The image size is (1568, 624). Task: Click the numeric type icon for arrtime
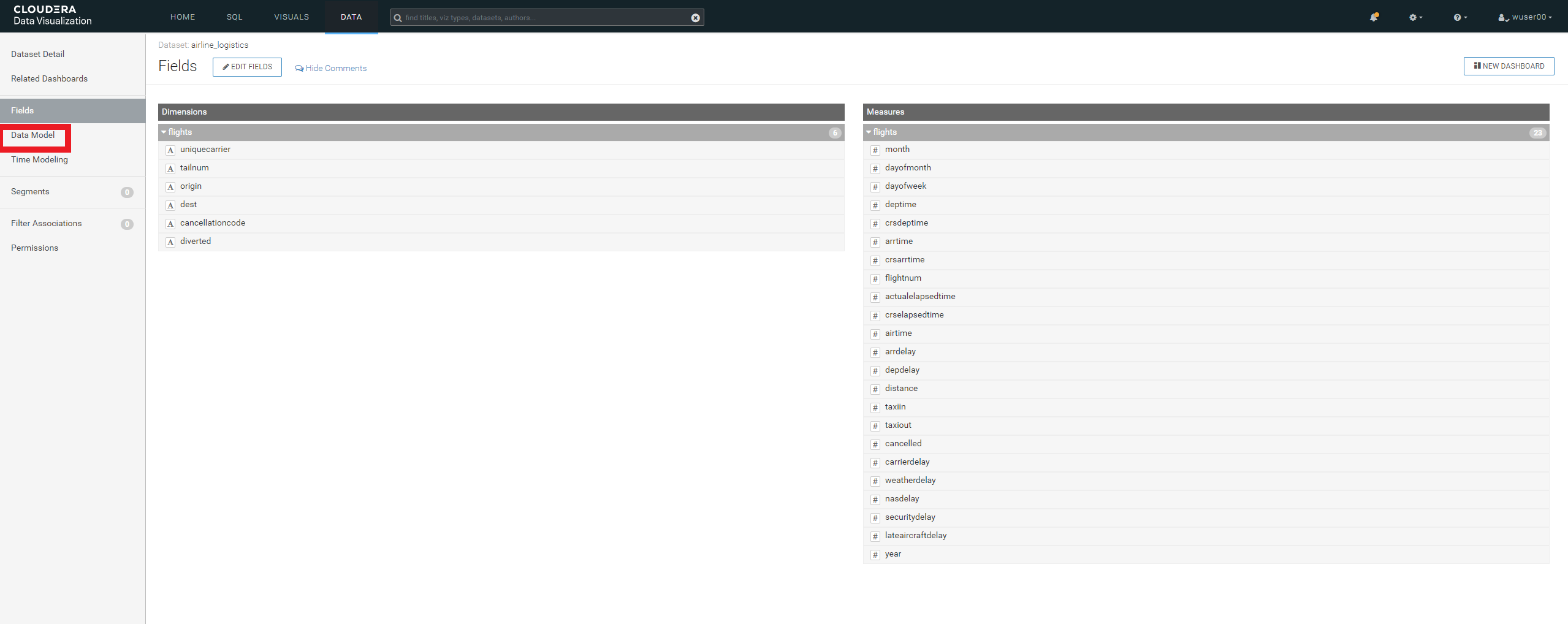point(875,242)
